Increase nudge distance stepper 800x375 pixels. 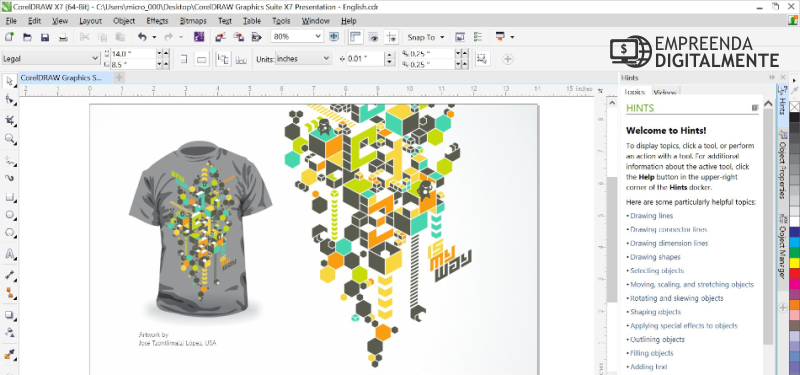point(390,56)
